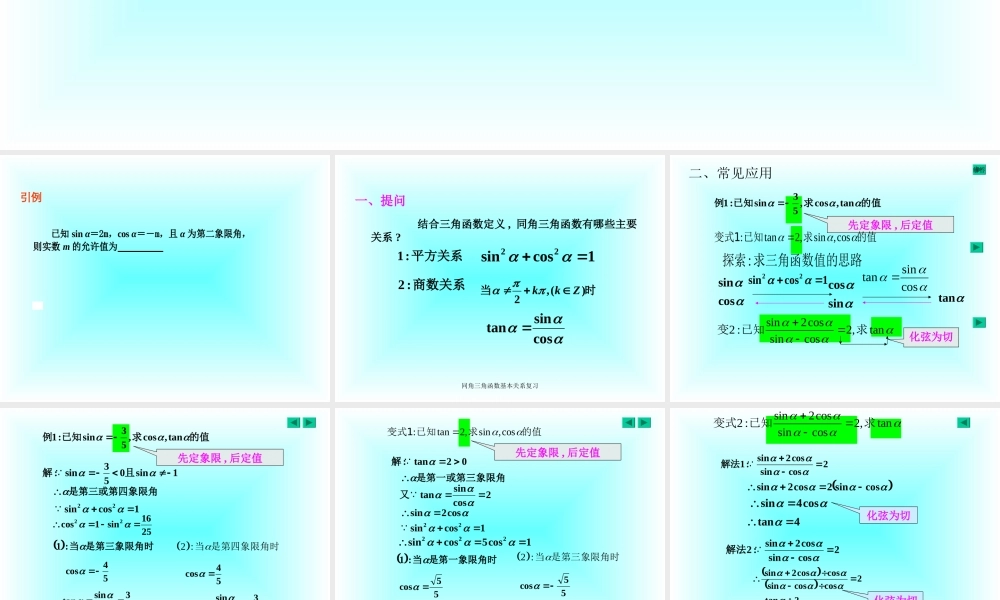Click (1):当α是第三象限角时 on 例1 slide
1000x600 pixels.
[x=103, y=546]
